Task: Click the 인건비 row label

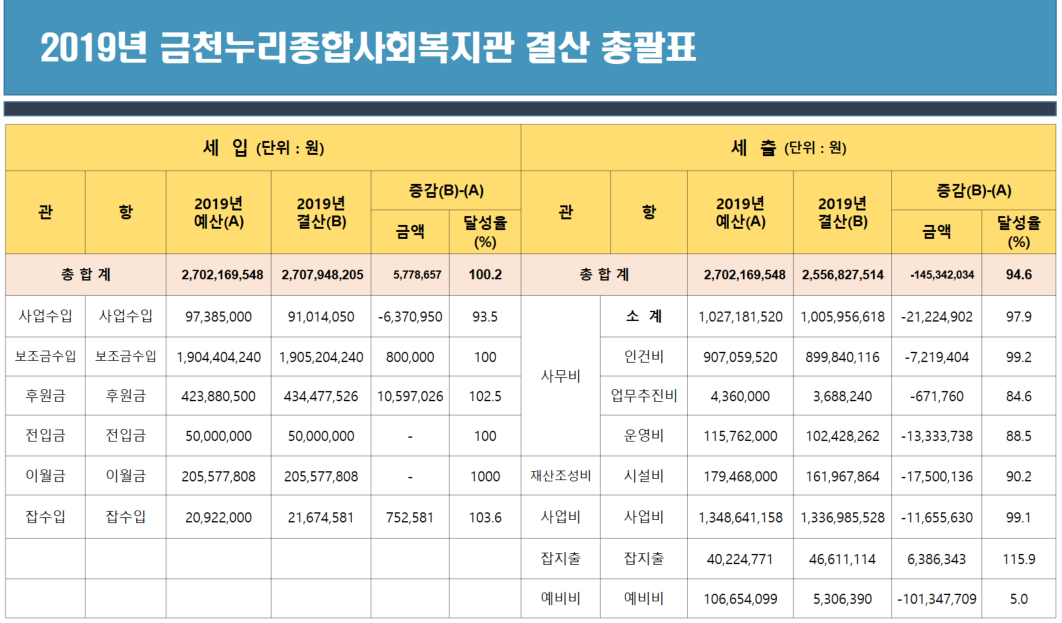Action: (649, 356)
